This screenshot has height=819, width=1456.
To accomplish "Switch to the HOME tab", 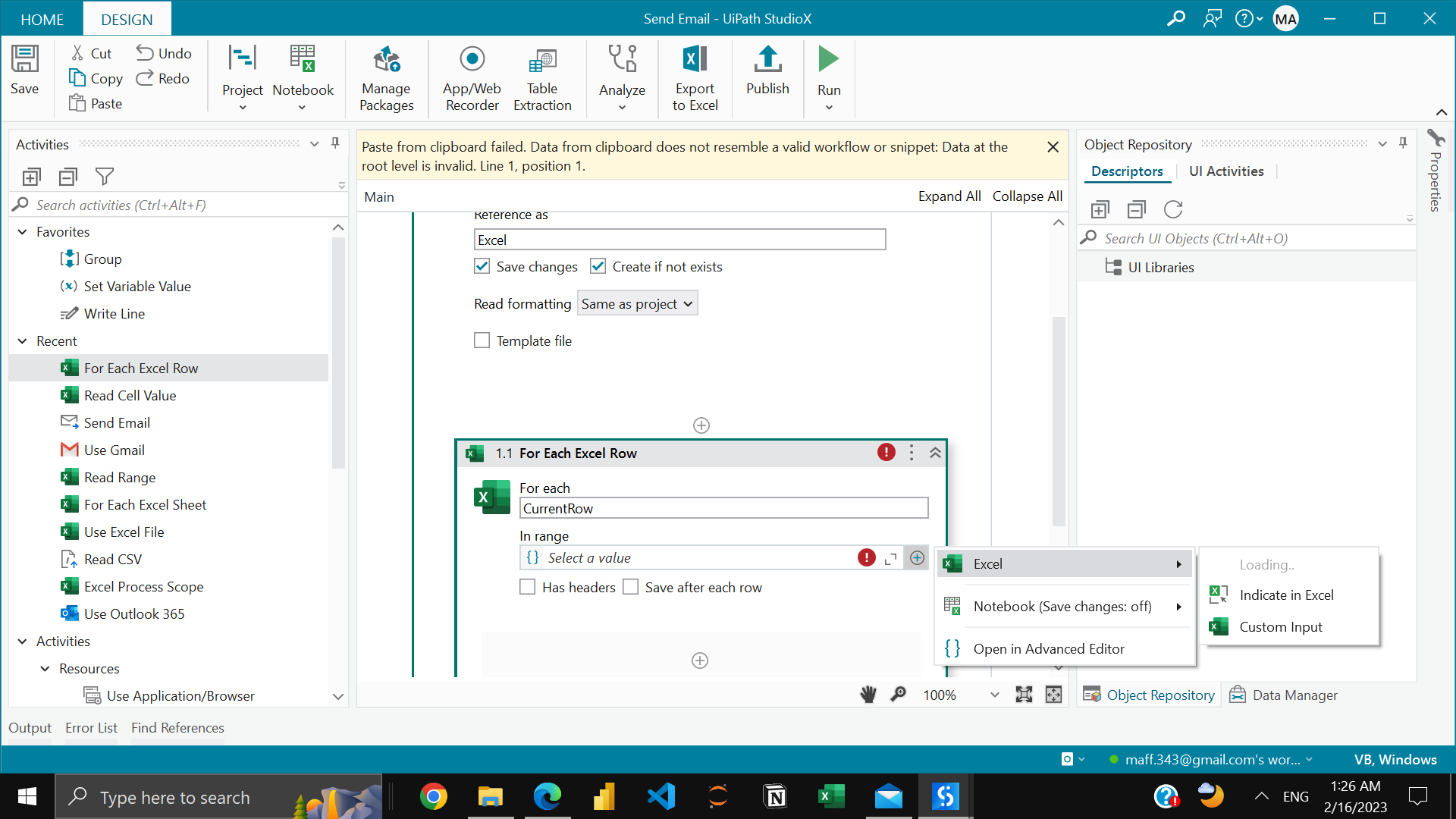I will [x=42, y=19].
